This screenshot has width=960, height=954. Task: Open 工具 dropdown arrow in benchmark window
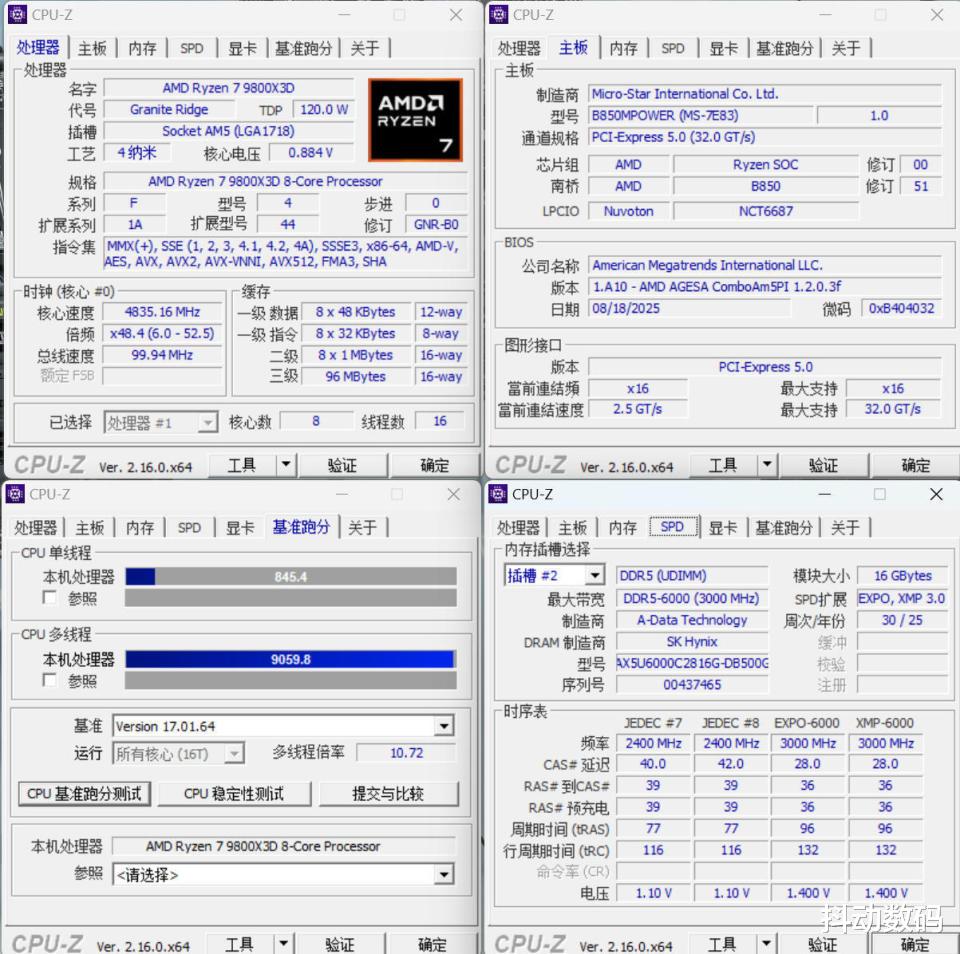pyautogui.click(x=283, y=944)
